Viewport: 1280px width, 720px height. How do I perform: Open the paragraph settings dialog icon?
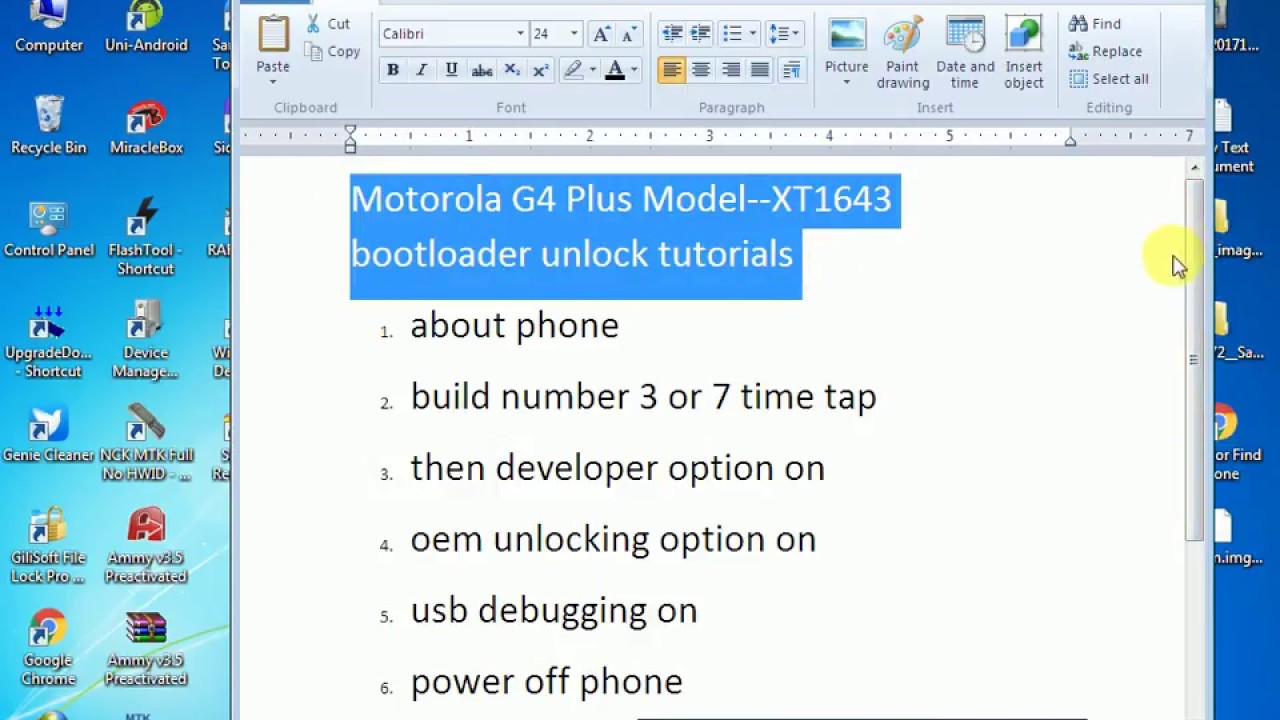(791, 70)
